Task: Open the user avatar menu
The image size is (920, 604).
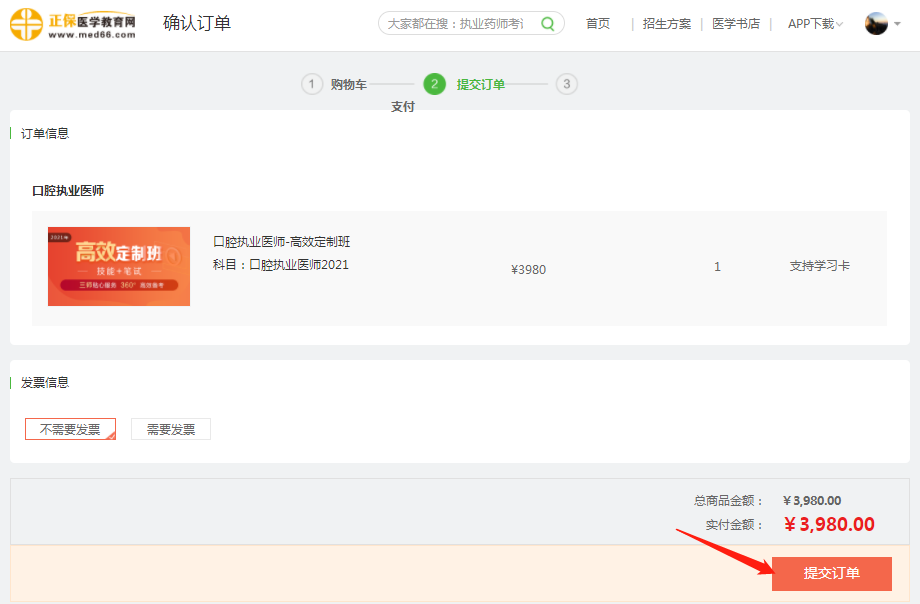Action: click(876, 24)
